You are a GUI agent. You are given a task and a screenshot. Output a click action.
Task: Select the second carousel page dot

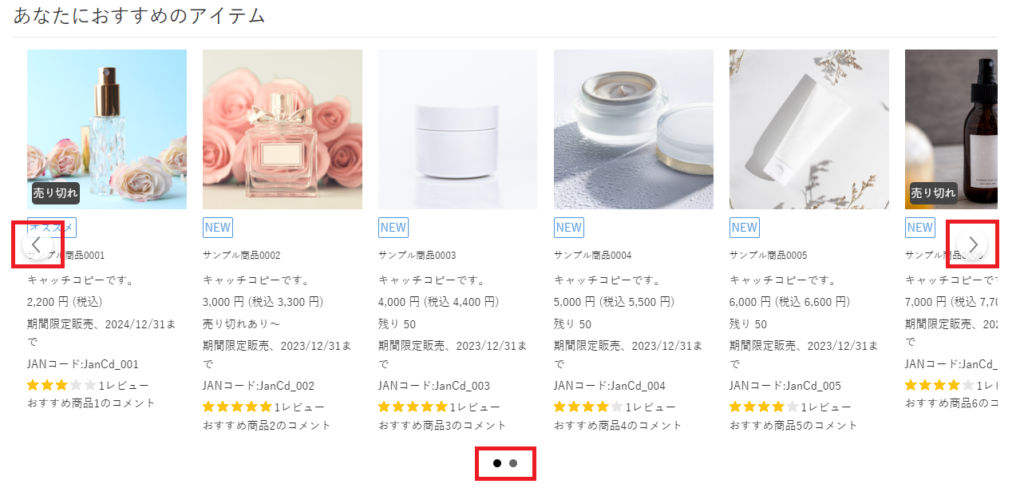click(513, 463)
